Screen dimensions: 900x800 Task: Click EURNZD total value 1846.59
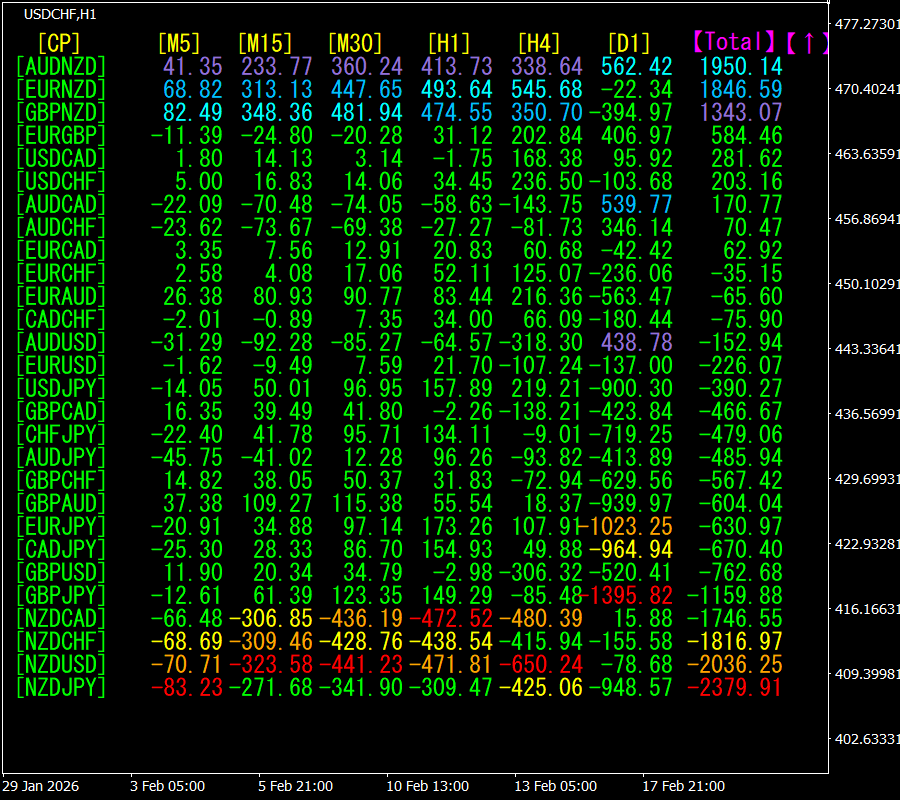[x=741, y=90]
